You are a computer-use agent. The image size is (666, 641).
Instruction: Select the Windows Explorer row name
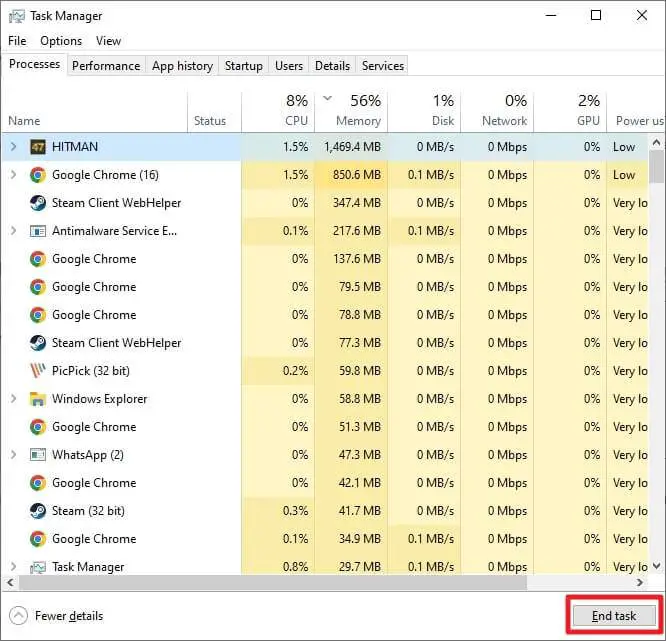(x=99, y=399)
